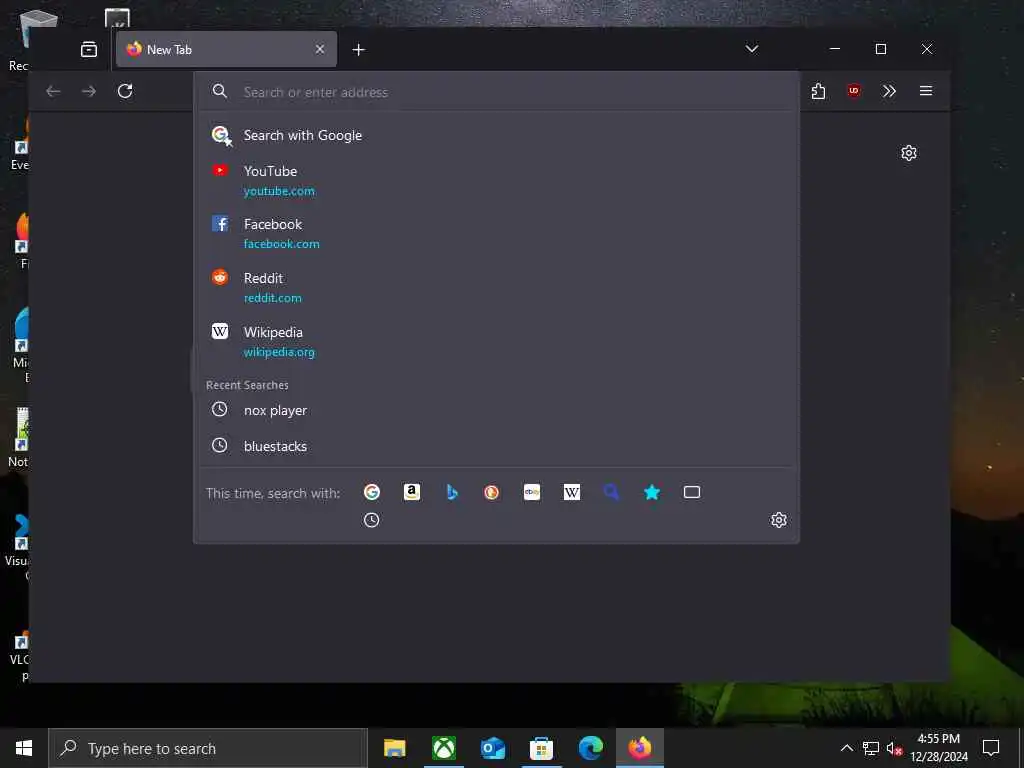Open Microsoft Edge from taskbar
This screenshot has height=768, width=1024.
tap(590, 748)
